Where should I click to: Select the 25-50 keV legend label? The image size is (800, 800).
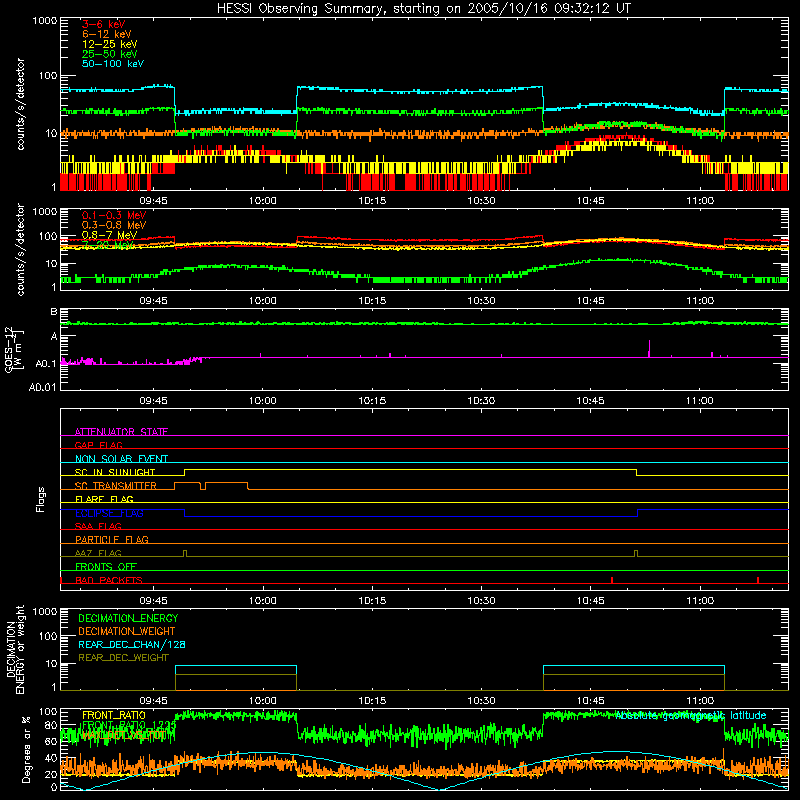[109, 54]
